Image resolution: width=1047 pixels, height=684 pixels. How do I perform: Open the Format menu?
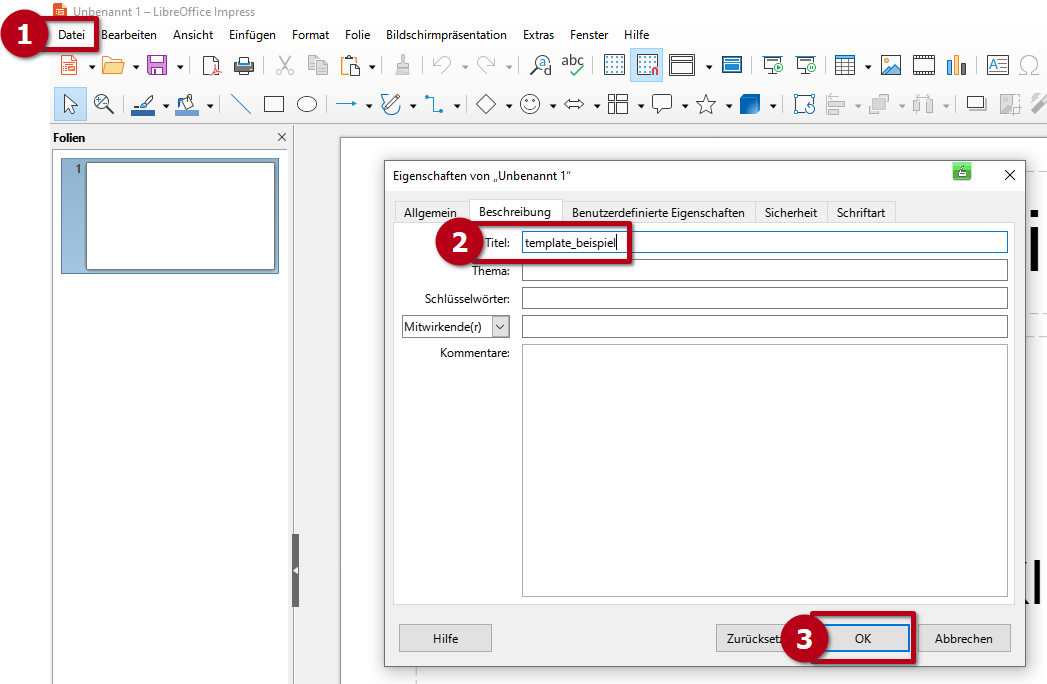tap(310, 35)
